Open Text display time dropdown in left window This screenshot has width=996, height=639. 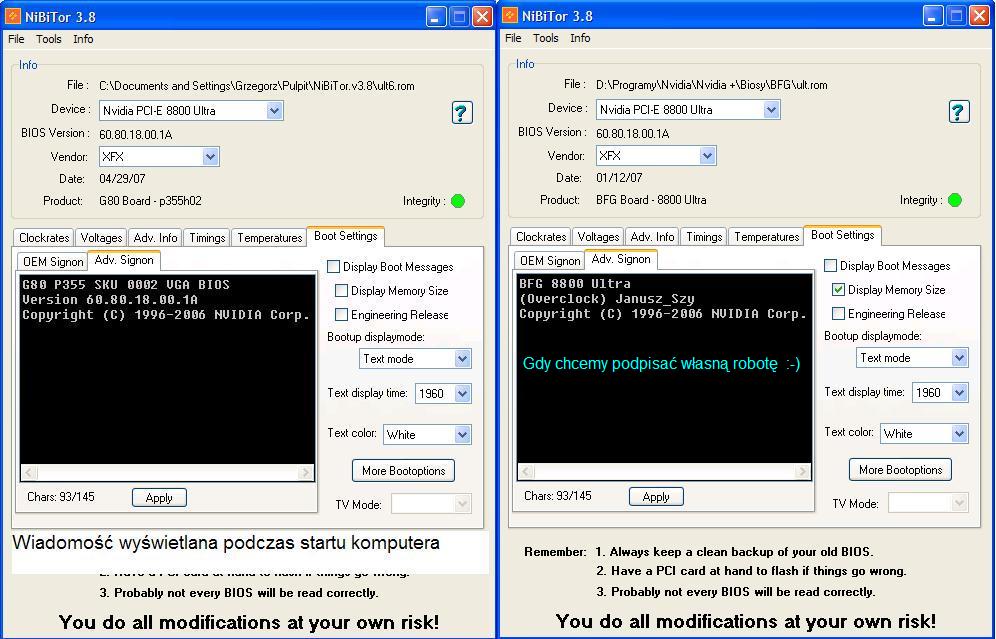[462, 394]
